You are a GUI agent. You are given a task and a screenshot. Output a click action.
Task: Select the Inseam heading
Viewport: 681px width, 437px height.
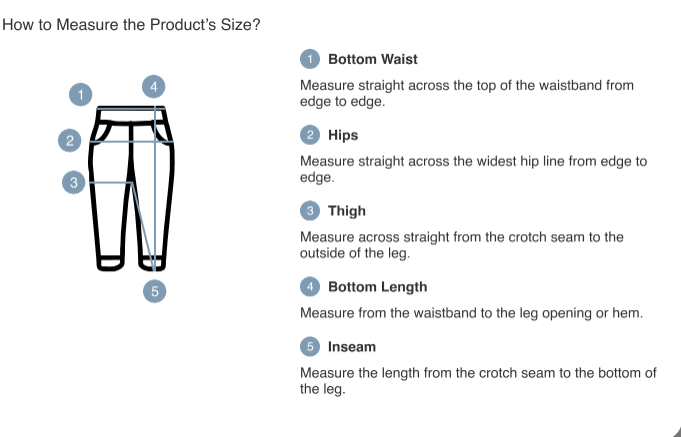[352, 347]
